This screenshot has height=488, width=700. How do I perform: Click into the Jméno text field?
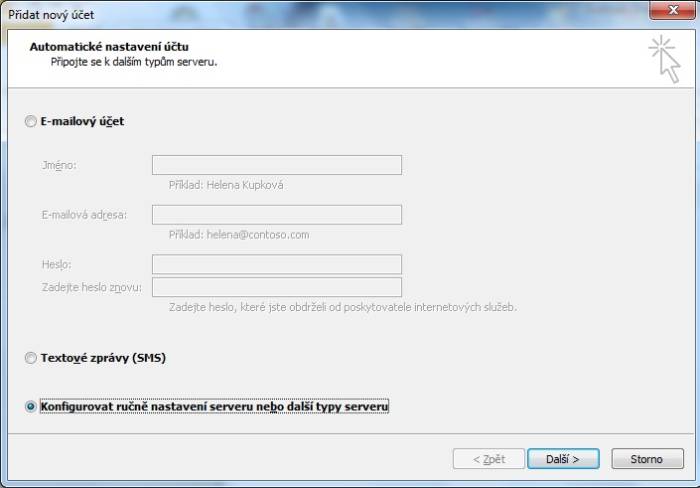click(277, 165)
